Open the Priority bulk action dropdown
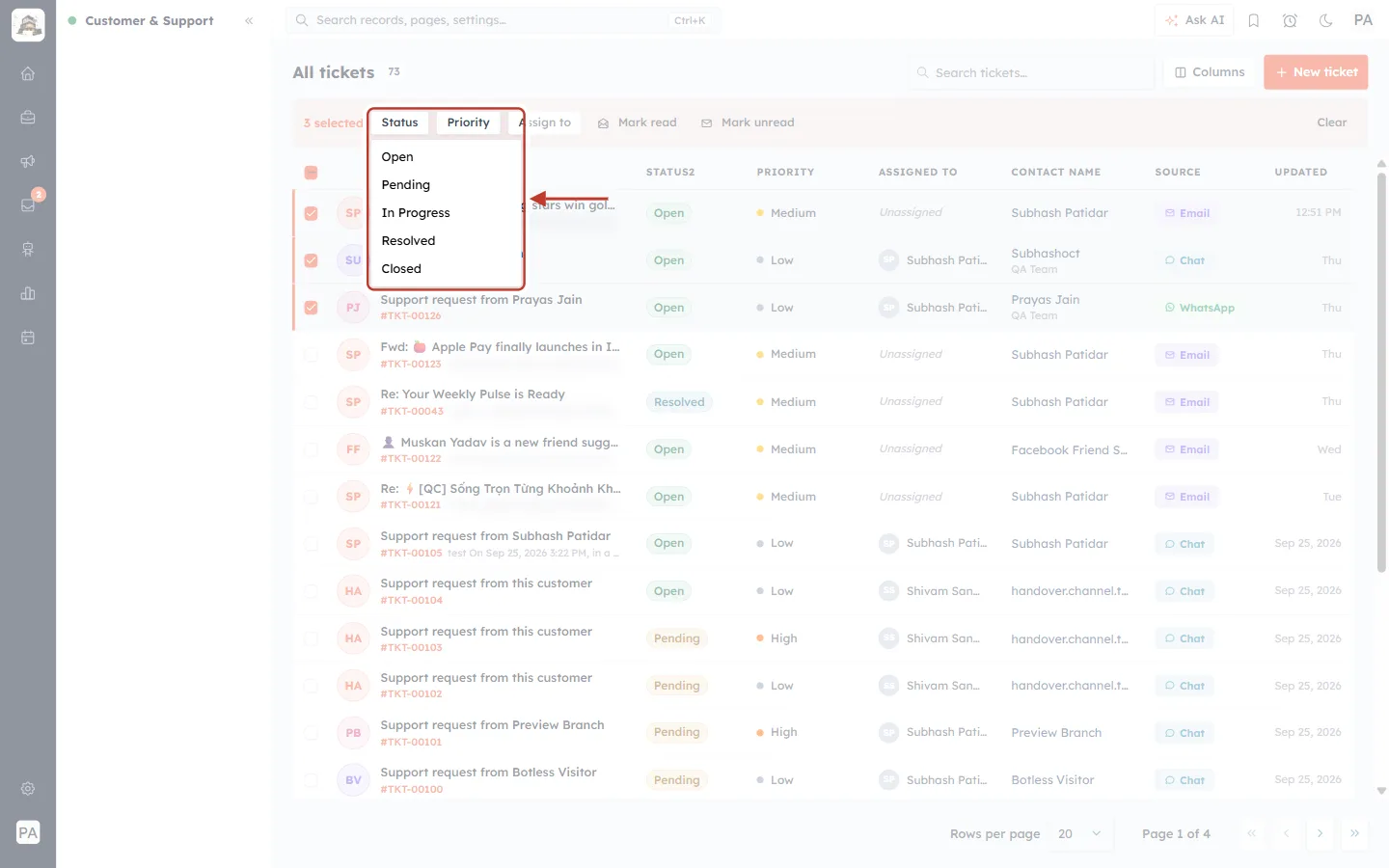The image size is (1389, 868). pos(468,122)
